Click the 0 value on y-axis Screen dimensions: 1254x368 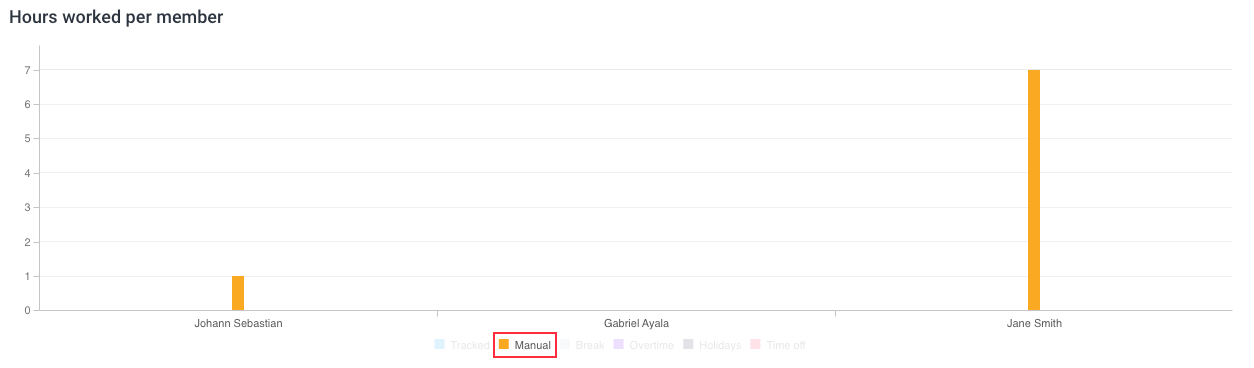[30, 310]
